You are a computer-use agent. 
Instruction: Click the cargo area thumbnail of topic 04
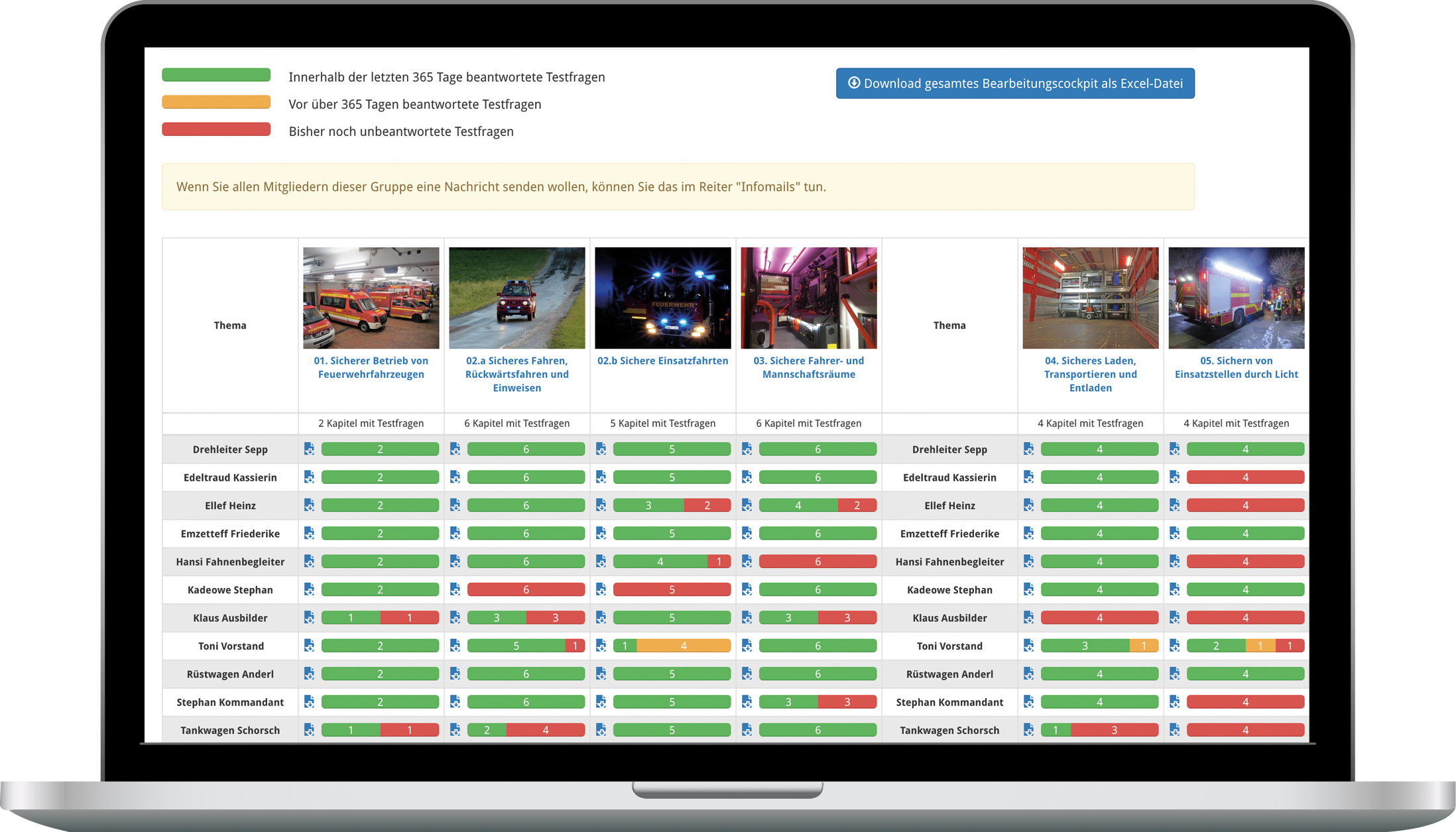pos(1091,298)
